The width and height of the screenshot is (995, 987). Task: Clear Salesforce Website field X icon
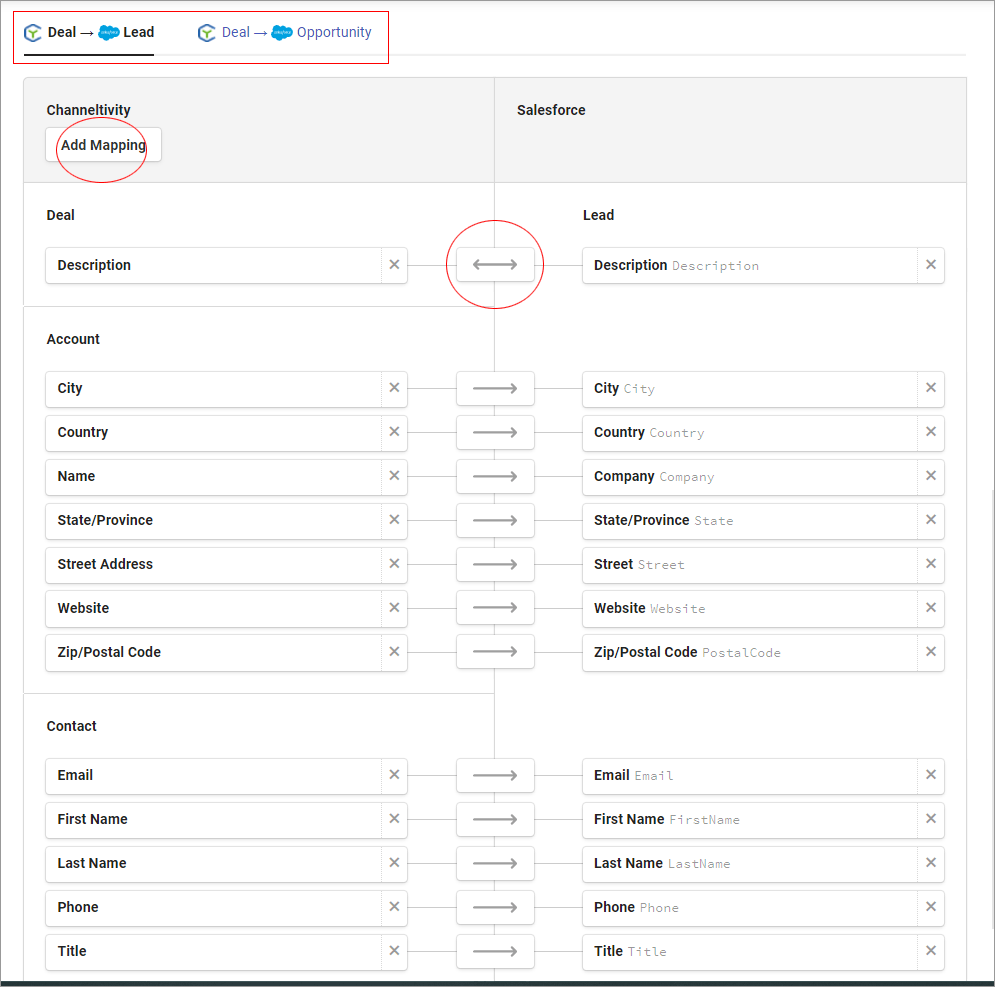tap(931, 607)
